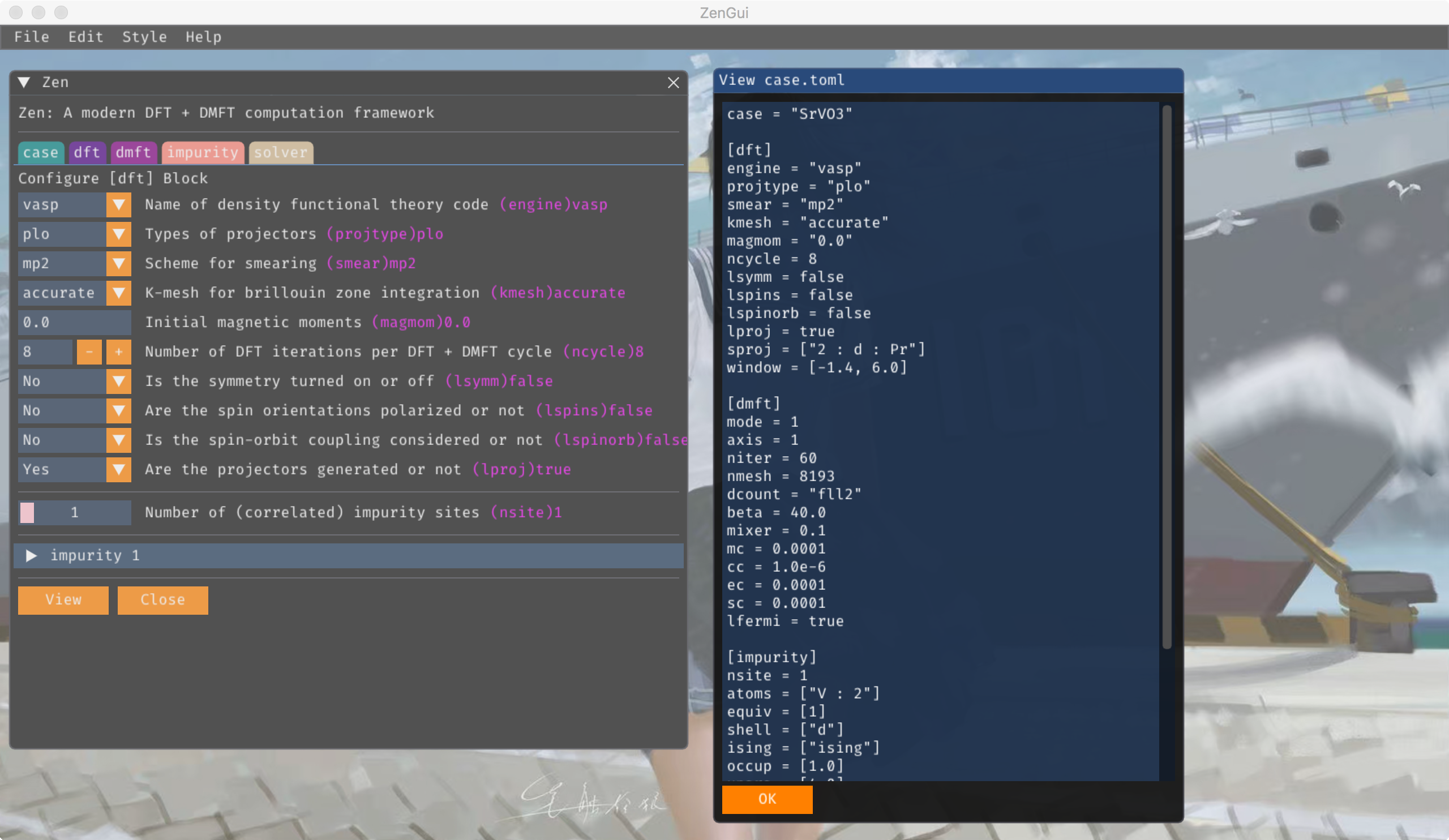
Task: Click the View button
Action: pyautogui.click(x=63, y=599)
